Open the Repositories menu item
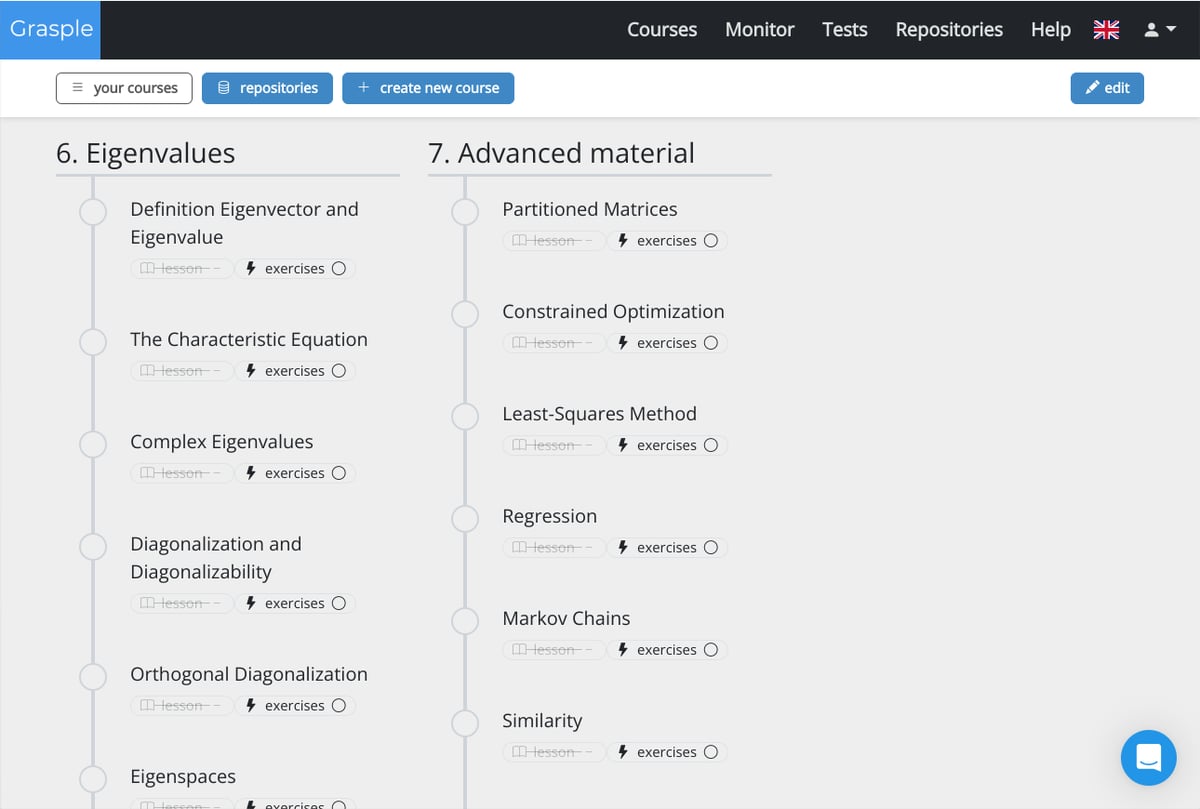 coord(948,30)
